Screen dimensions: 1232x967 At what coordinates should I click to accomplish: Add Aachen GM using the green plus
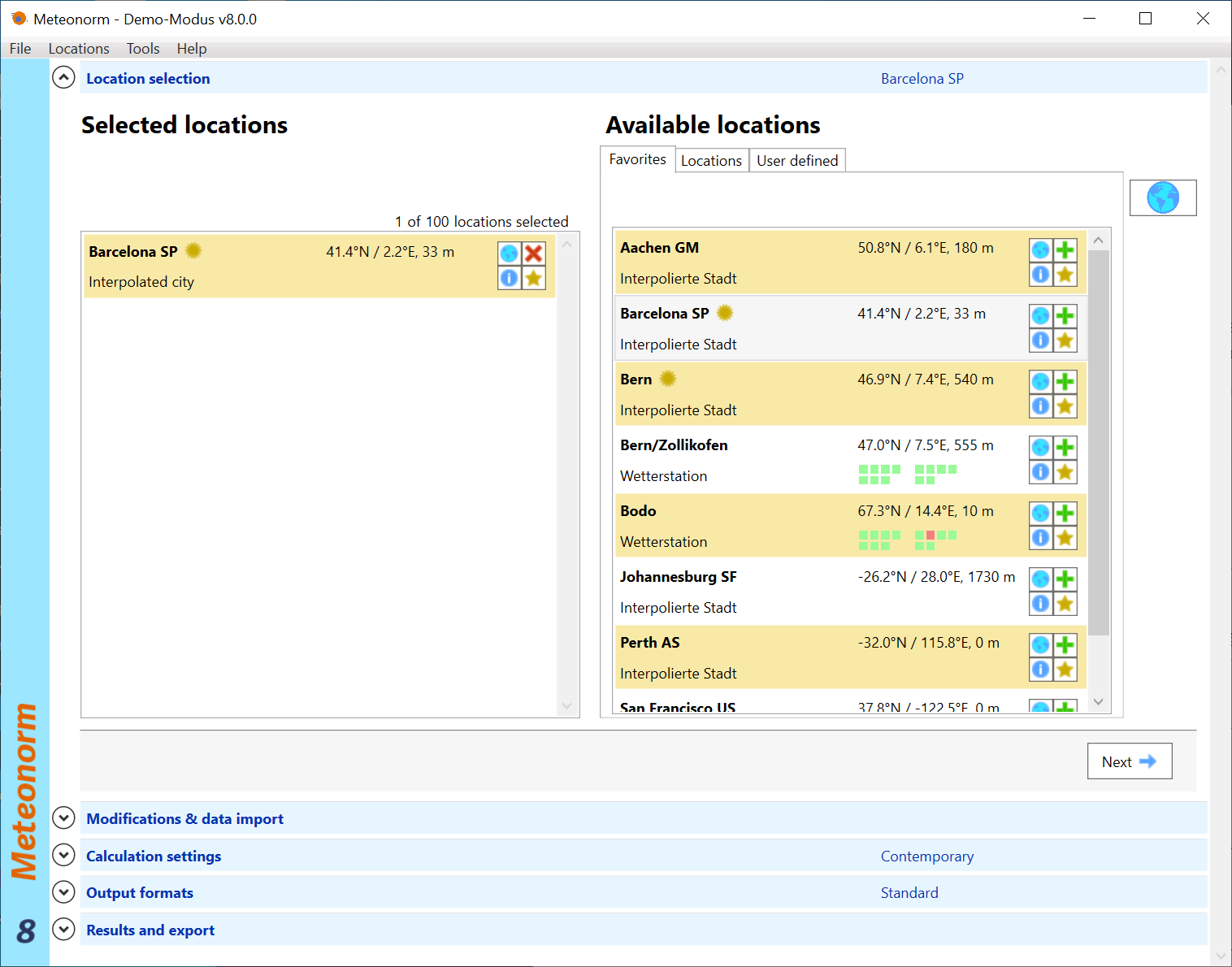1065,250
